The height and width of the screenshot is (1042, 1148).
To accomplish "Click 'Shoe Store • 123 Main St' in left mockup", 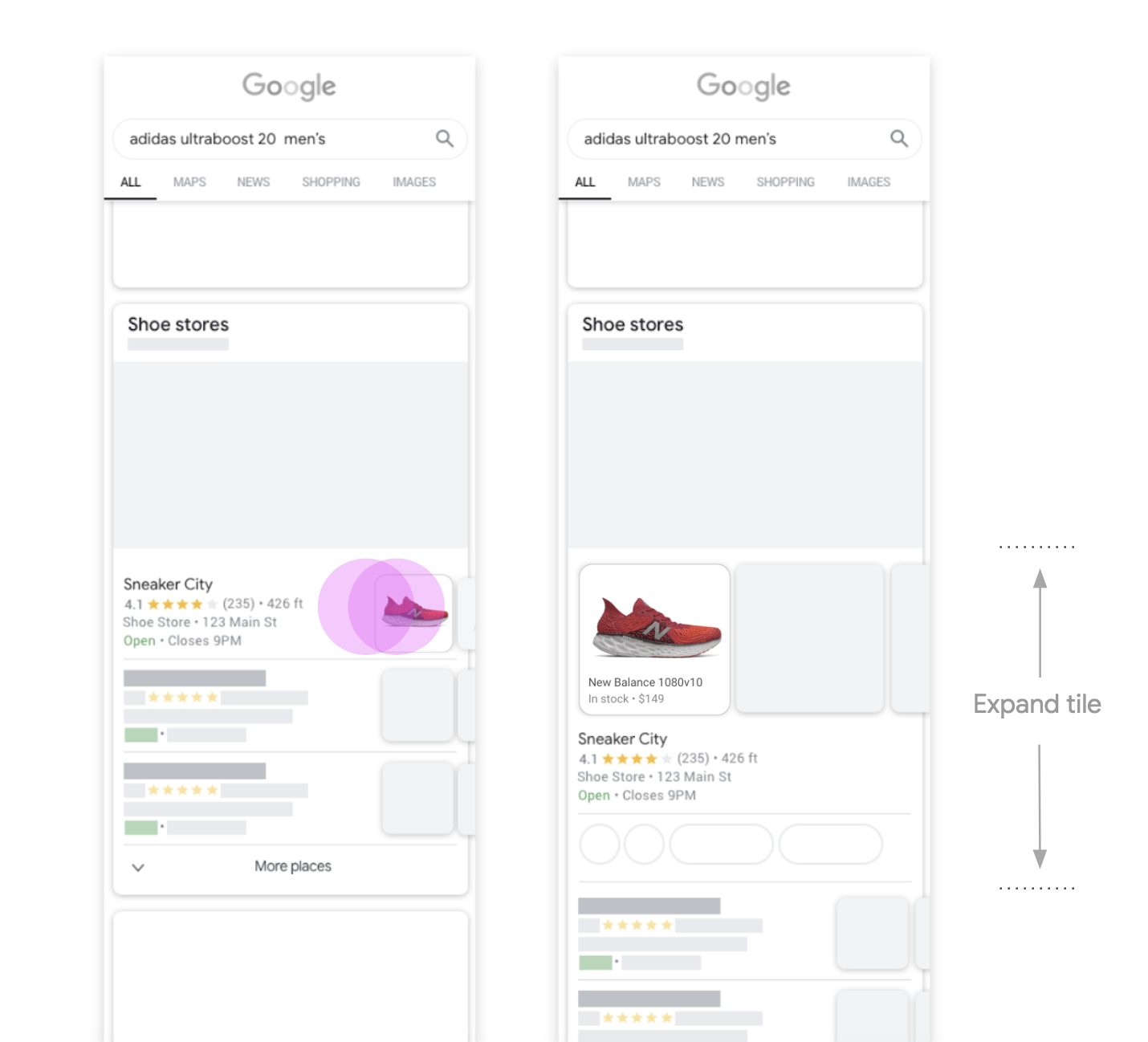I will click(x=200, y=622).
